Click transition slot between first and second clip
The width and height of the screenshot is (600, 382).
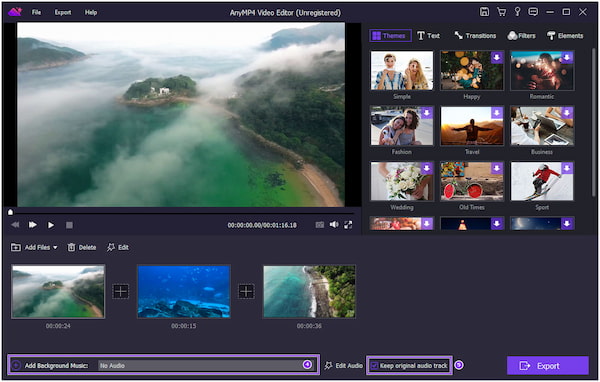coord(121,292)
